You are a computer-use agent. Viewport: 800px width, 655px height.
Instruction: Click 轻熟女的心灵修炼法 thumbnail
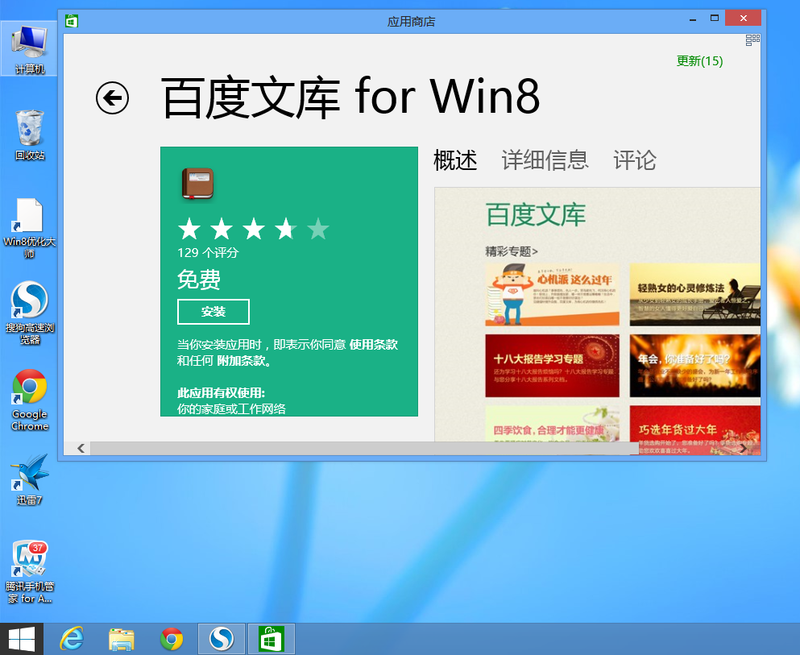click(695, 294)
